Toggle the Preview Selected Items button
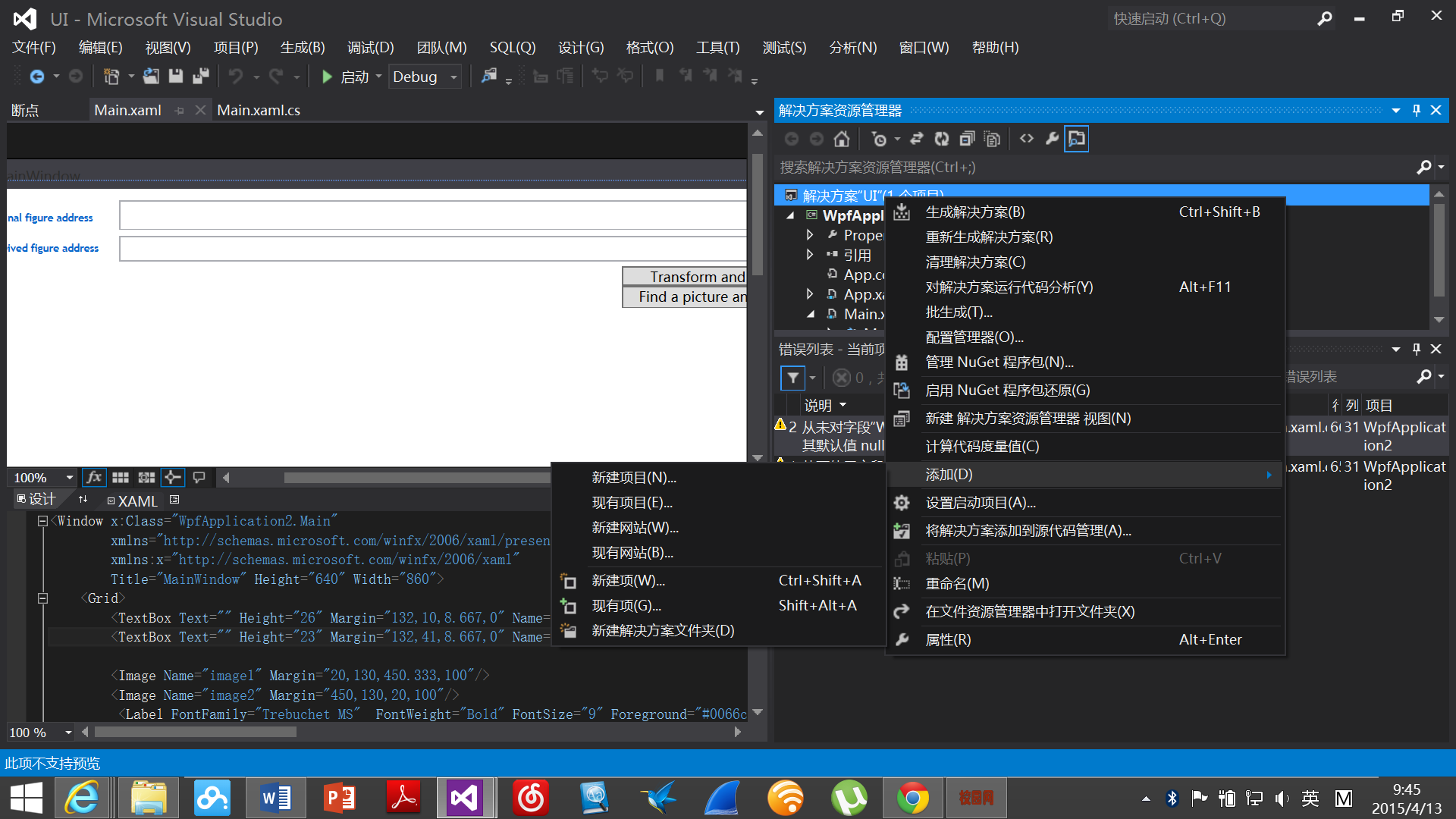 coord(1077,139)
